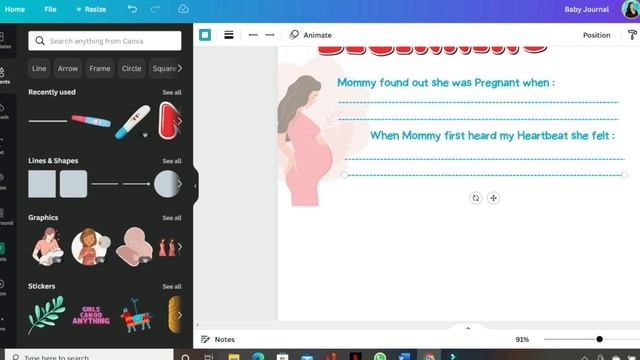
Task: Select the Circle filter chip
Action: point(131,68)
